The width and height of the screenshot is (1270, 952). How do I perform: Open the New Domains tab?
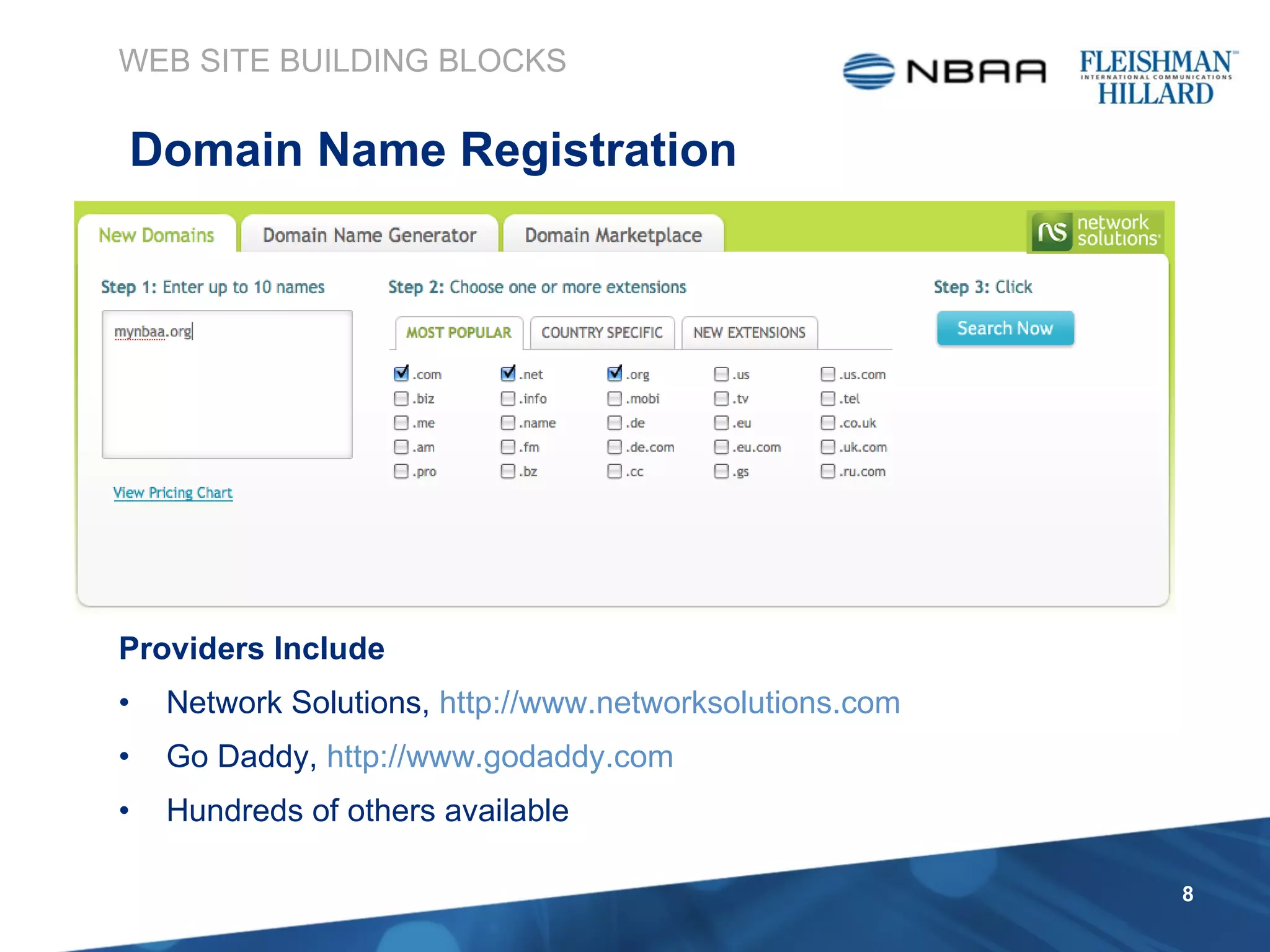pyautogui.click(x=156, y=235)
